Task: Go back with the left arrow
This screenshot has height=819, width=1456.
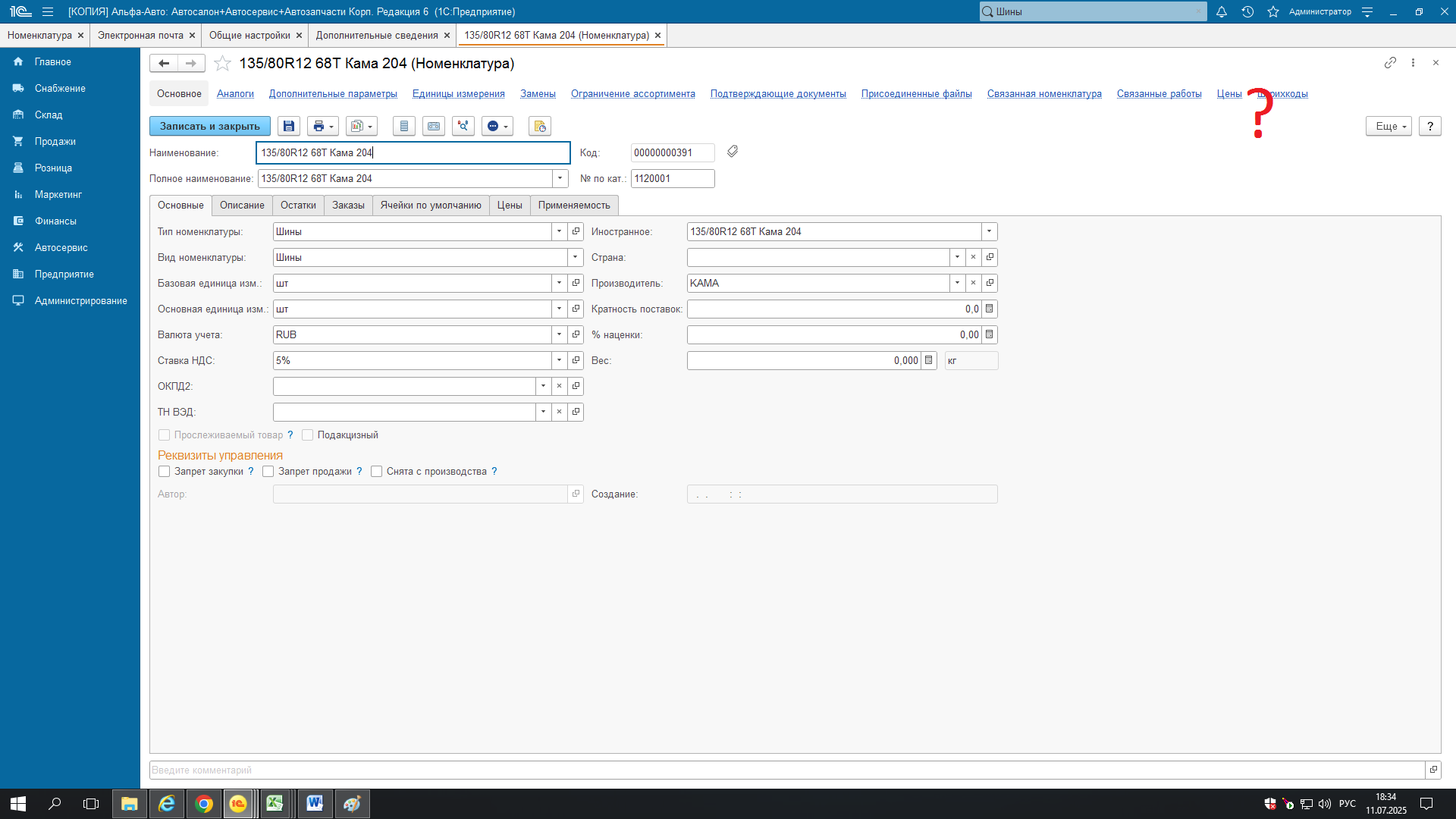Action: click(x=164, y=64)
